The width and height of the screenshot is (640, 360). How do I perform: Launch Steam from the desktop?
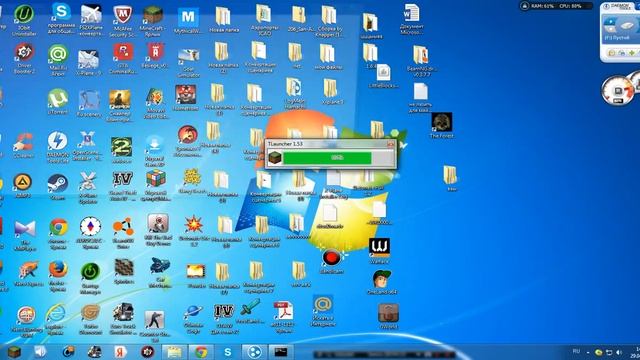click(x=58, y=184)
